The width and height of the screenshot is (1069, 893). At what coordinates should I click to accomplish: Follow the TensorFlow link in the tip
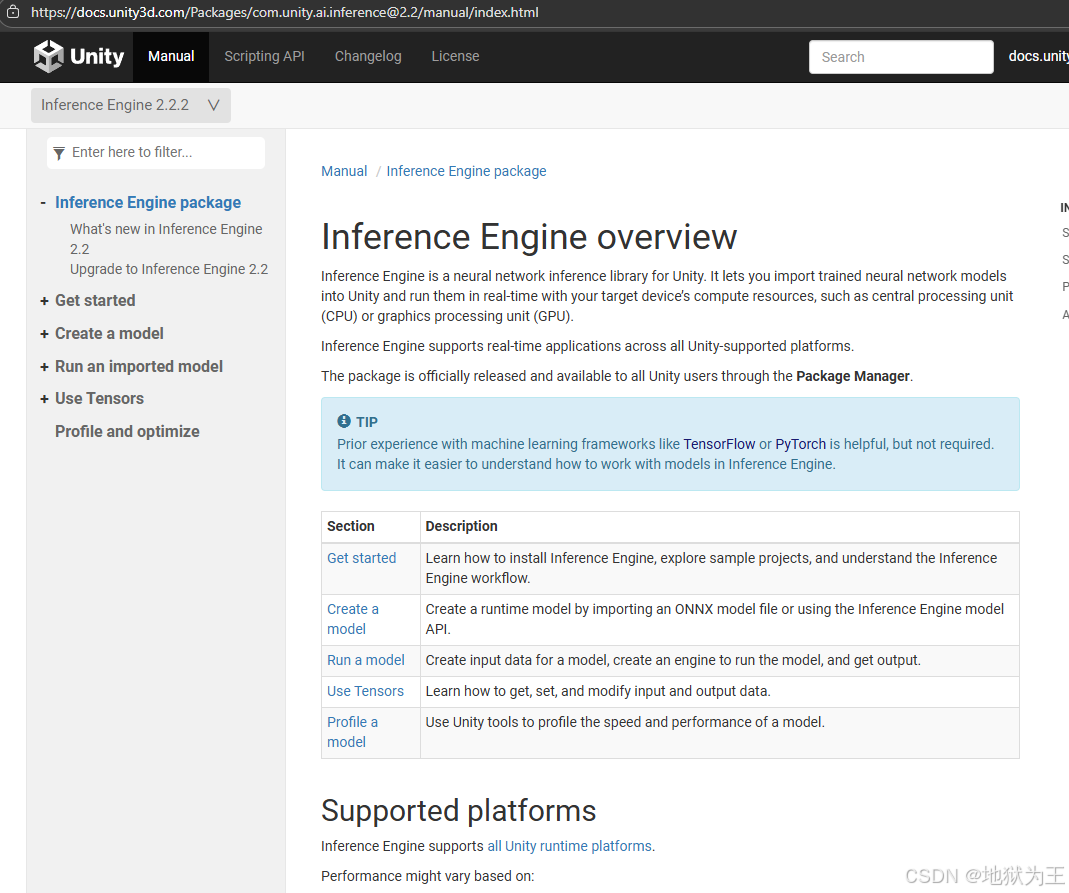pyautogui.click(x=719, y=444)
